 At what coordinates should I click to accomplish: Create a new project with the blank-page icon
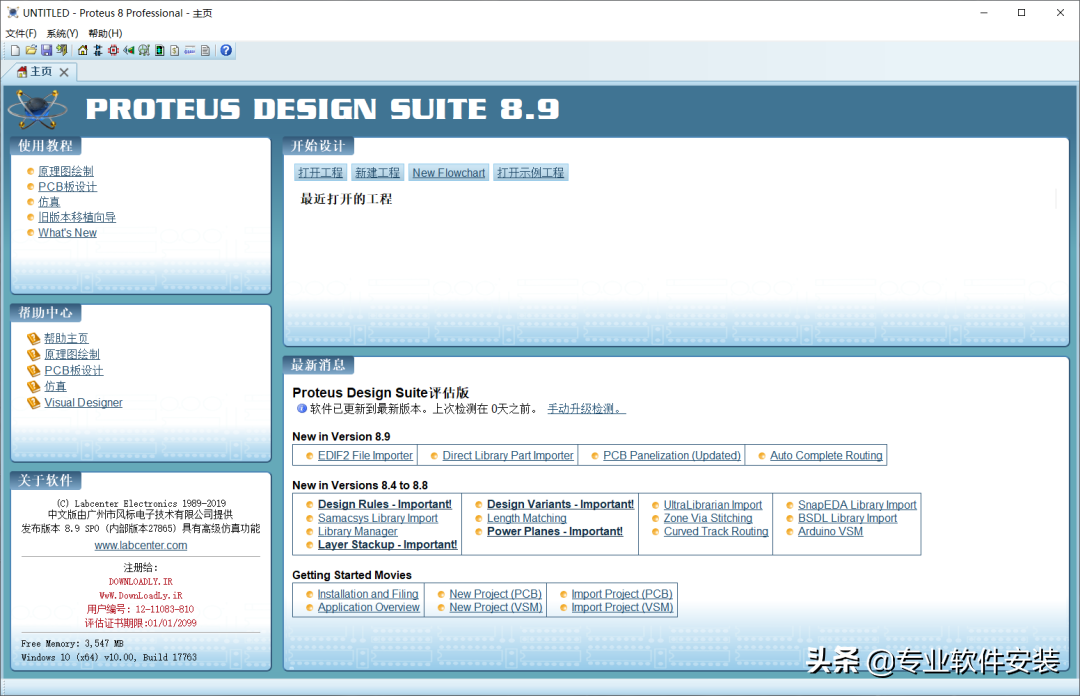point(14,50)
